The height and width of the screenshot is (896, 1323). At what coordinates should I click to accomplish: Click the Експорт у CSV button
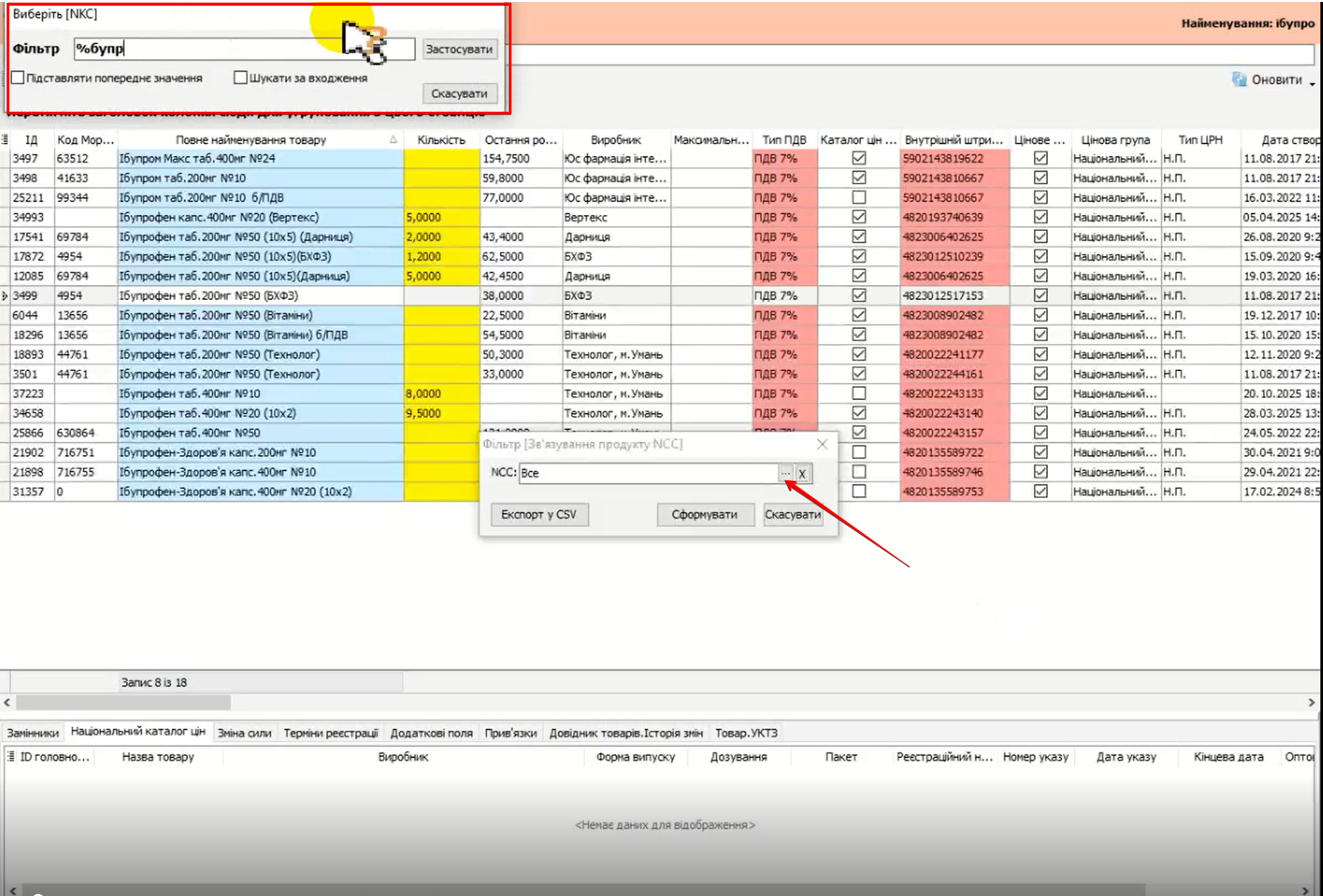(x=539, y=514)
